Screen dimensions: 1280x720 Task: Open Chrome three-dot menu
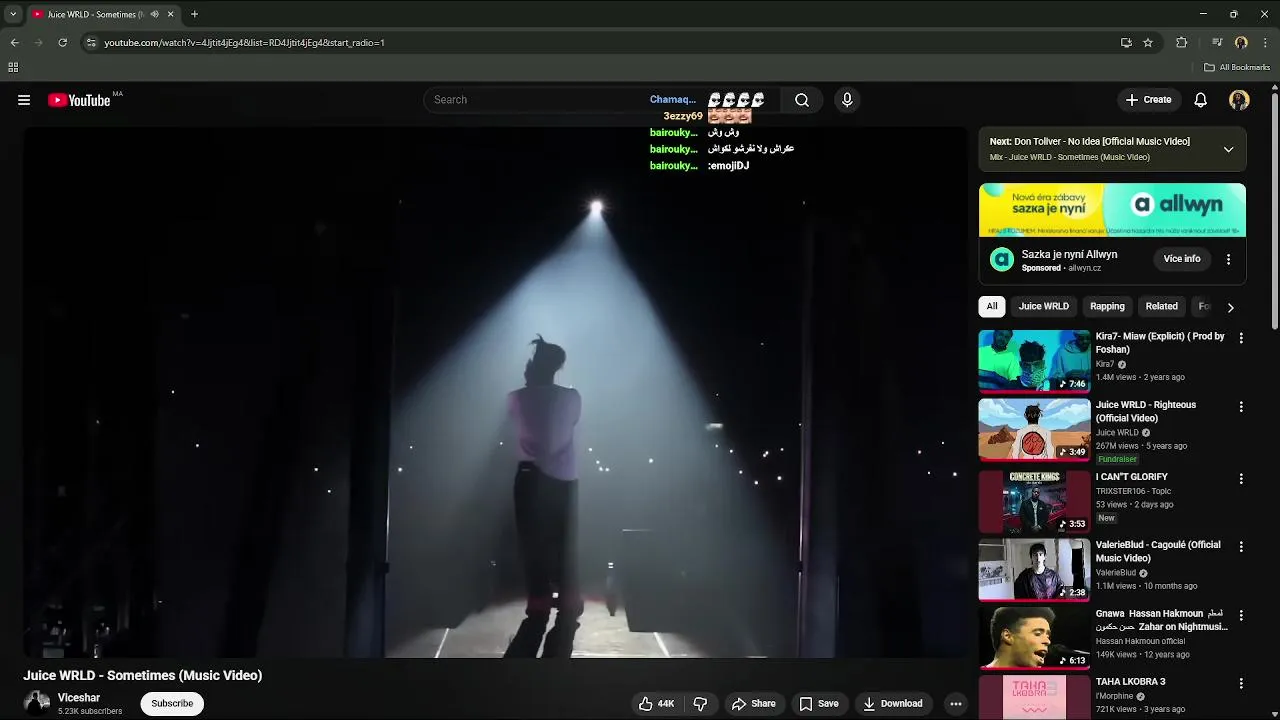pos(1266,43)
